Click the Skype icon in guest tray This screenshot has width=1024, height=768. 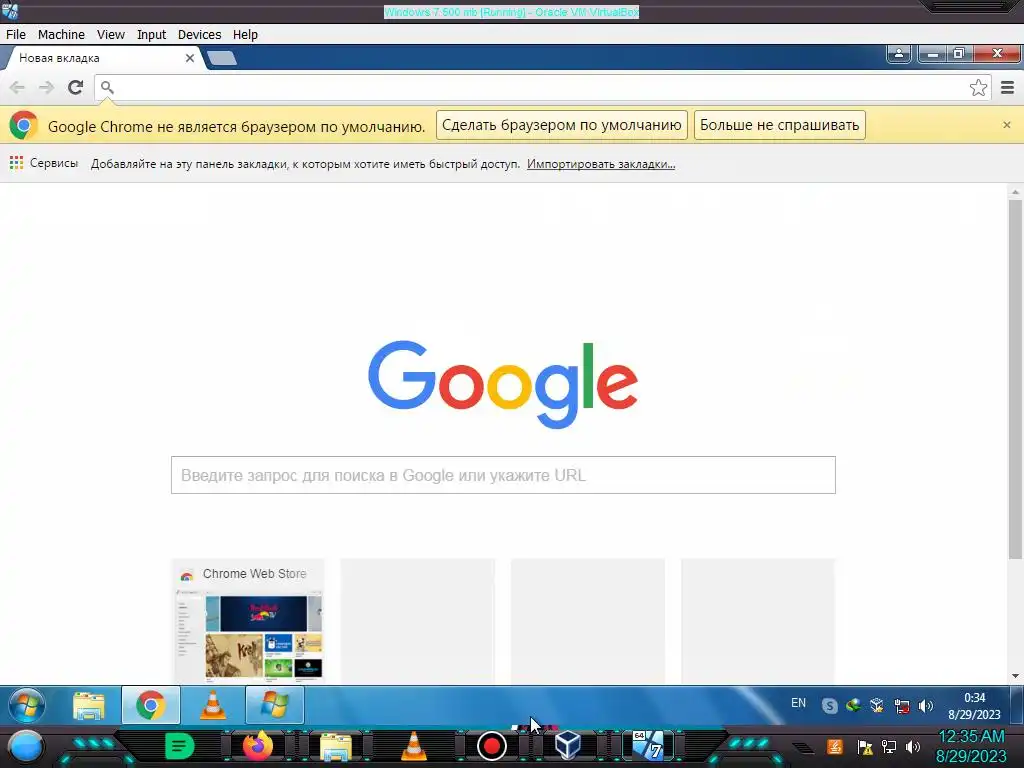829,706
